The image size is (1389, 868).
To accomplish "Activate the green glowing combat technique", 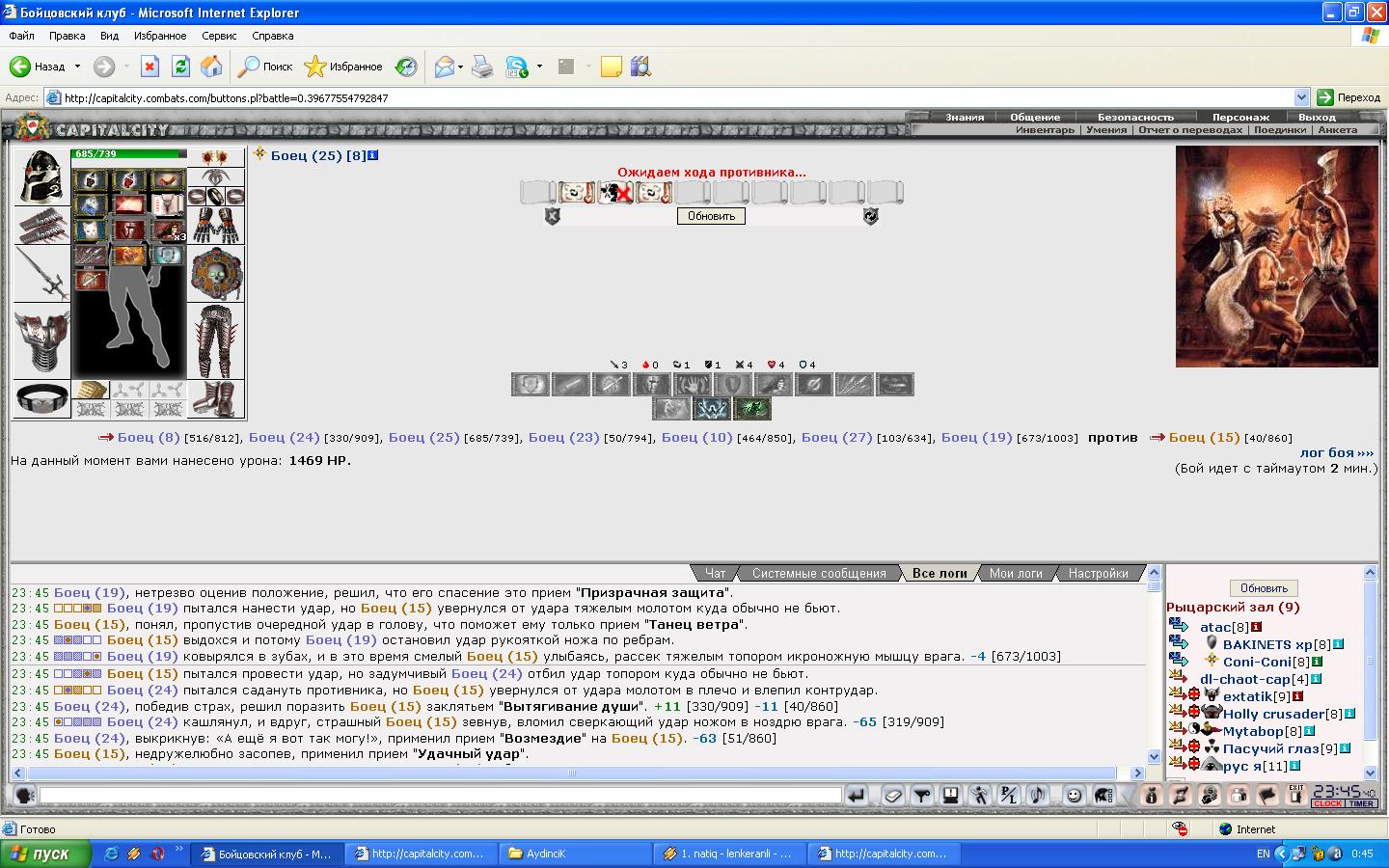I will click(752, 409).
